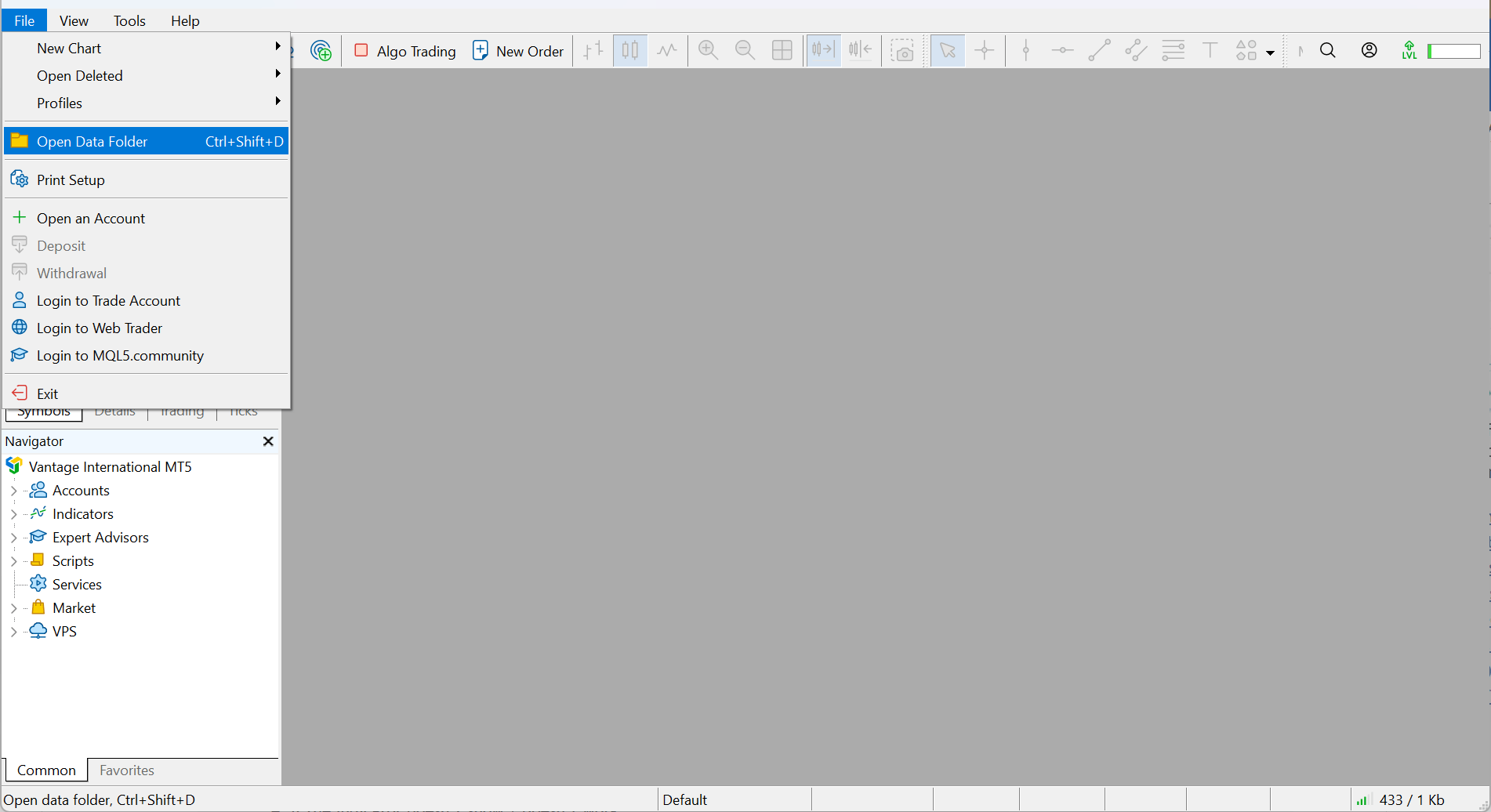Select the crosshair tool
Image resolution: width=1491 pixels, height=812 pixels.
click(x=985, y=51)
